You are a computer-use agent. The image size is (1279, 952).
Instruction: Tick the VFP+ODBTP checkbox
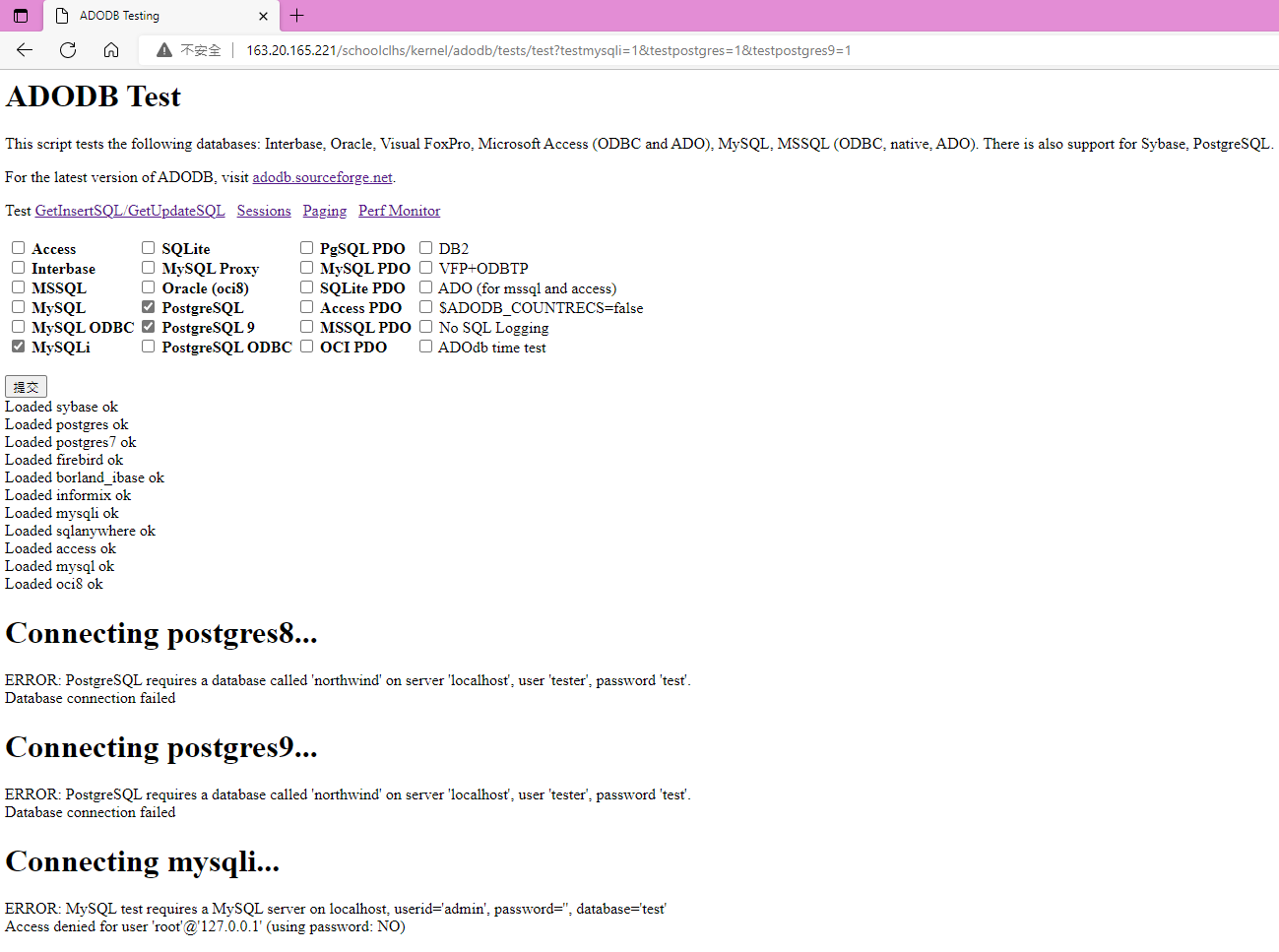pos(426,268)
